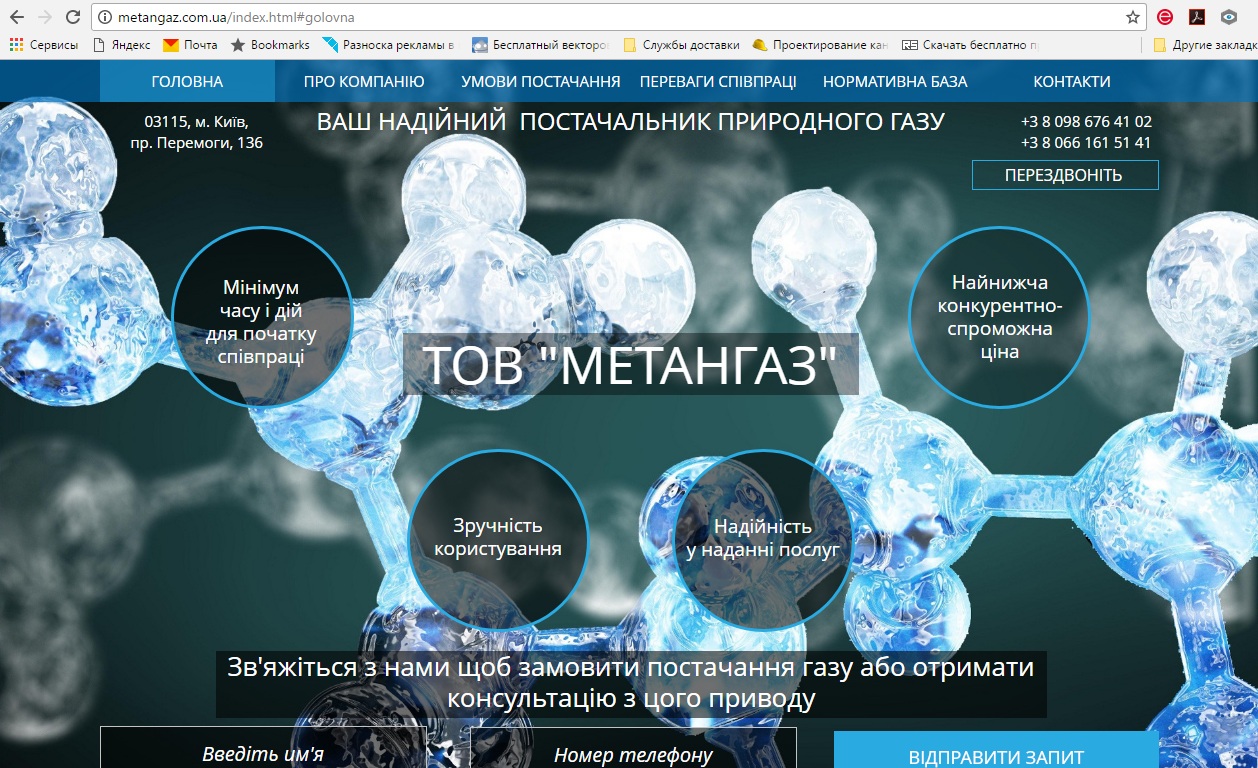The height and width of the screenshot is (768, 1258).
Task: Click the ТОВ "МЕТАНГАЗ" title
Action: pos(630,364)
